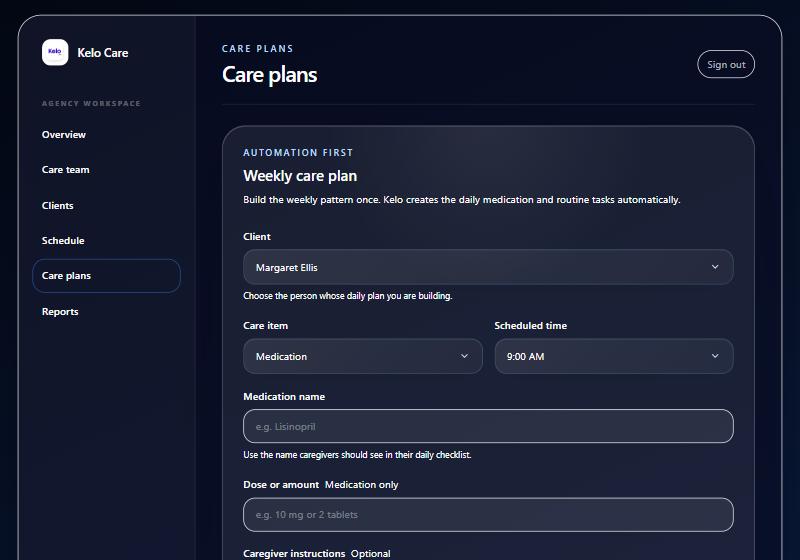800x560 pixels.
Task: Click the 'Build the weekly pattern once' description
Action: [x=462, y=199]
